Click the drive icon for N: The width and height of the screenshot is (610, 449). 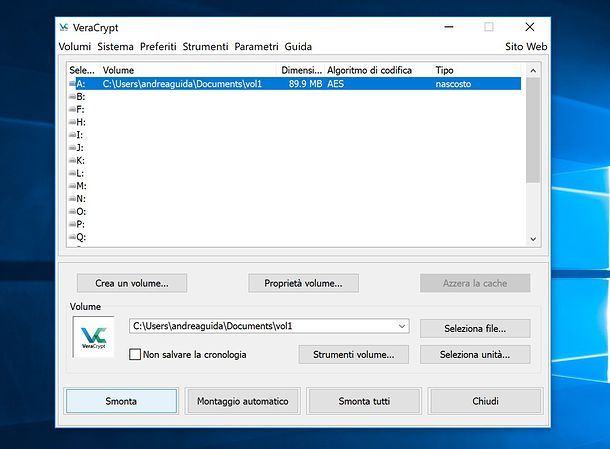pyautogui.click(x=72, y=198)
